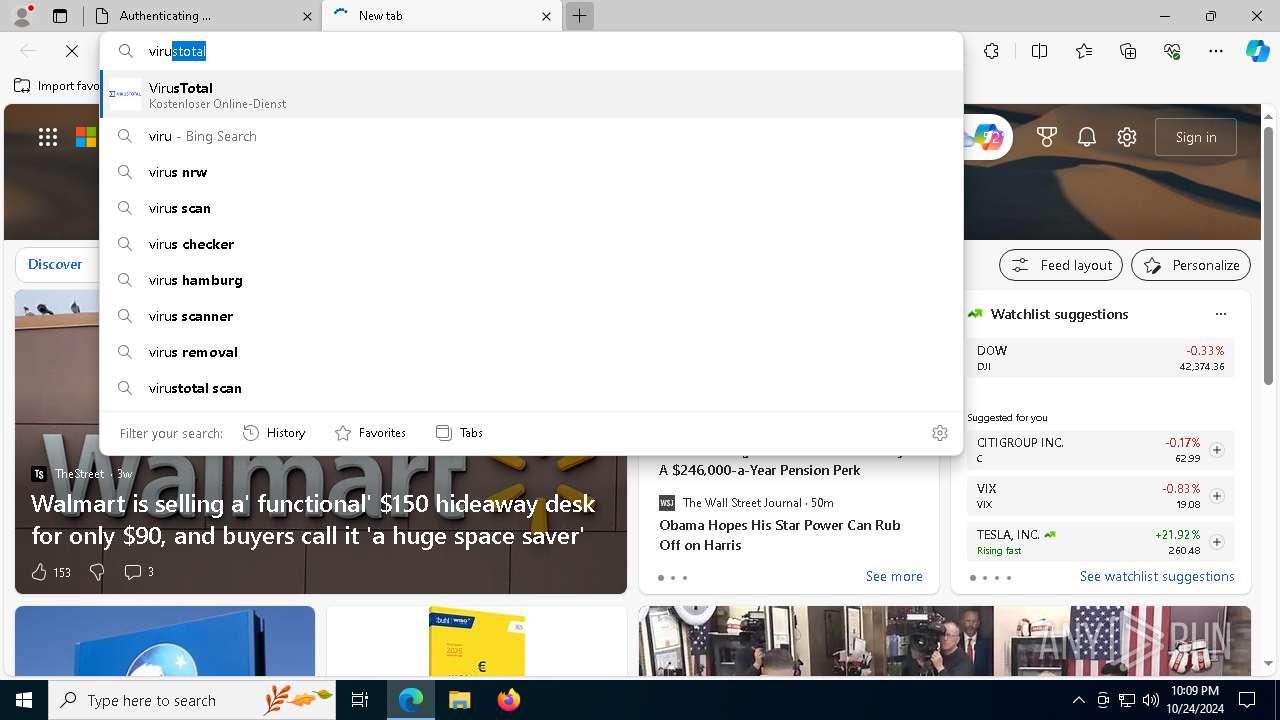This screenshot has height=720, width=1280.
Task: Filter search suggestions by Favorites
Action: [x=370, y=433]
